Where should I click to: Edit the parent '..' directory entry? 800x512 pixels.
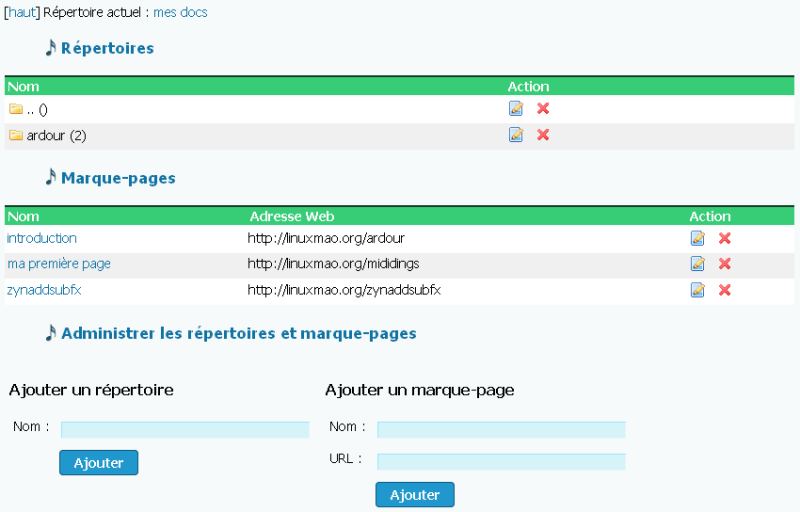[516, 108]
